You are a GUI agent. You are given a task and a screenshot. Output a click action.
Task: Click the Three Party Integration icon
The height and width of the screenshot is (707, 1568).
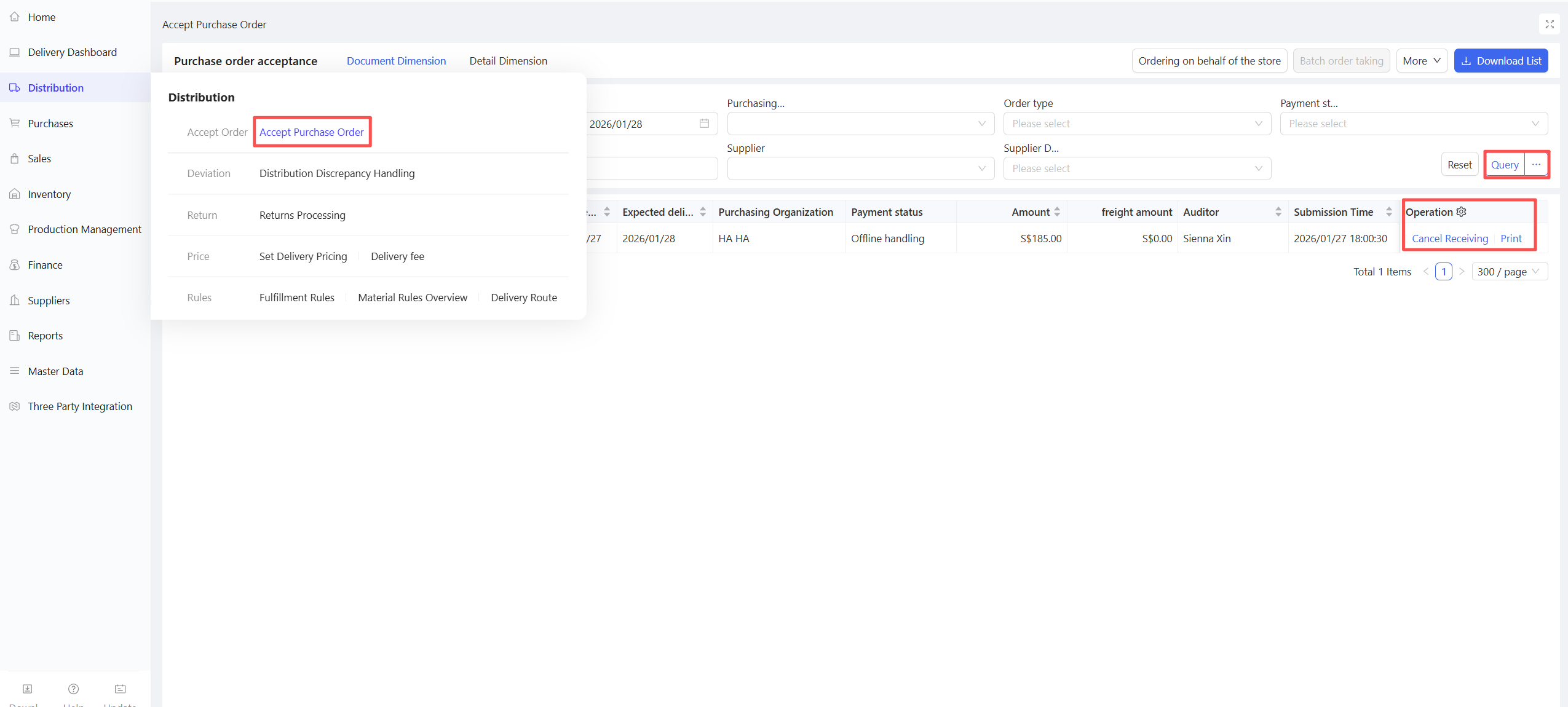click(x=15, y=406)
